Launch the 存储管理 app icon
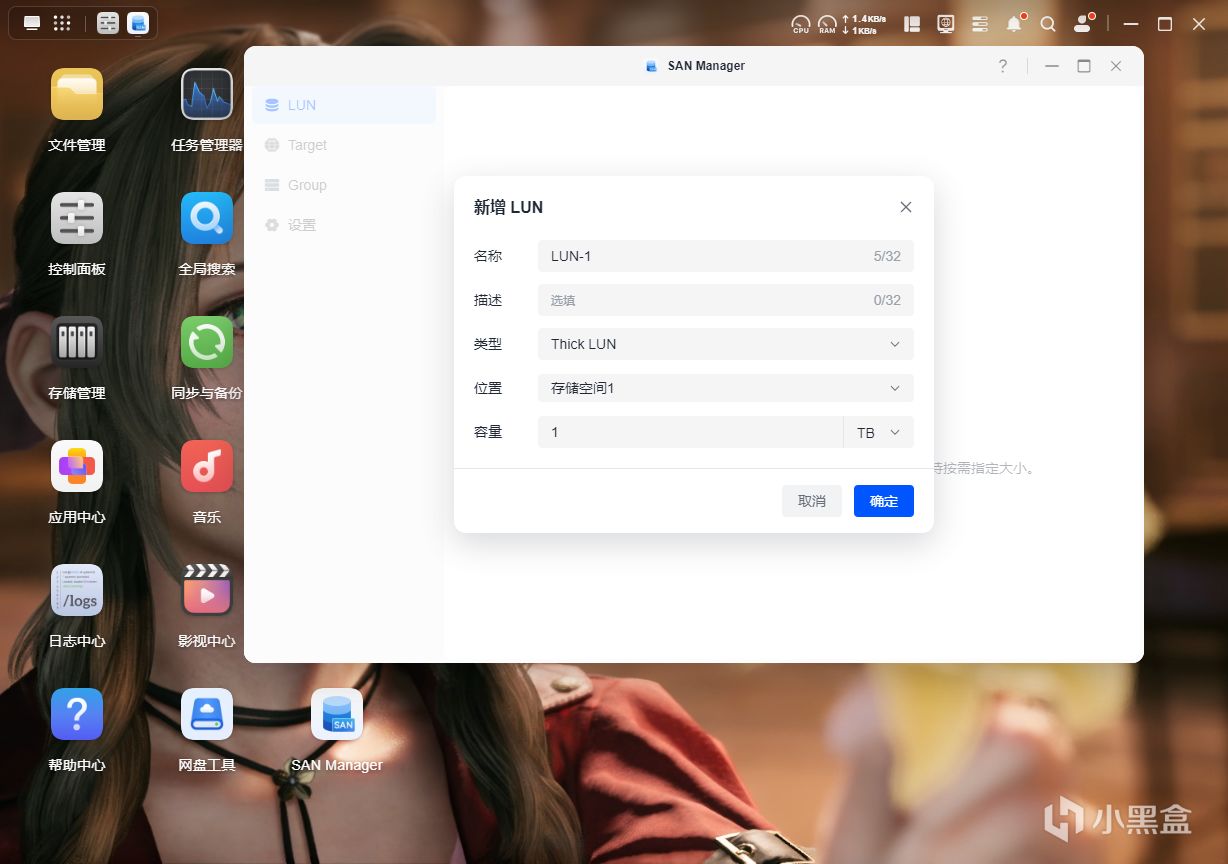The width and height of the screenshot is (1228, 864). 77,342
